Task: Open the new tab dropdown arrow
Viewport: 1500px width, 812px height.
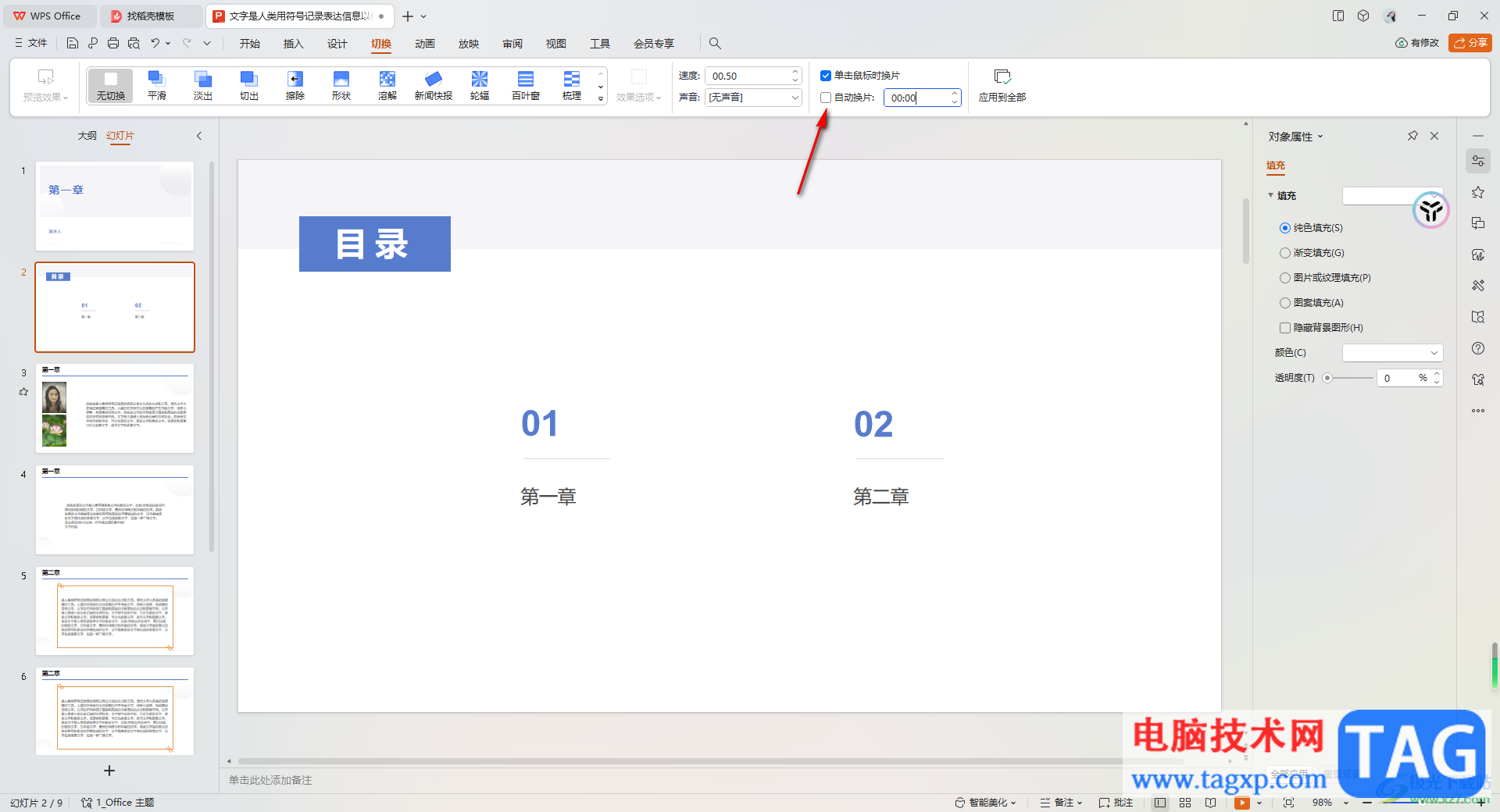Action: click(x=423, y=16)
